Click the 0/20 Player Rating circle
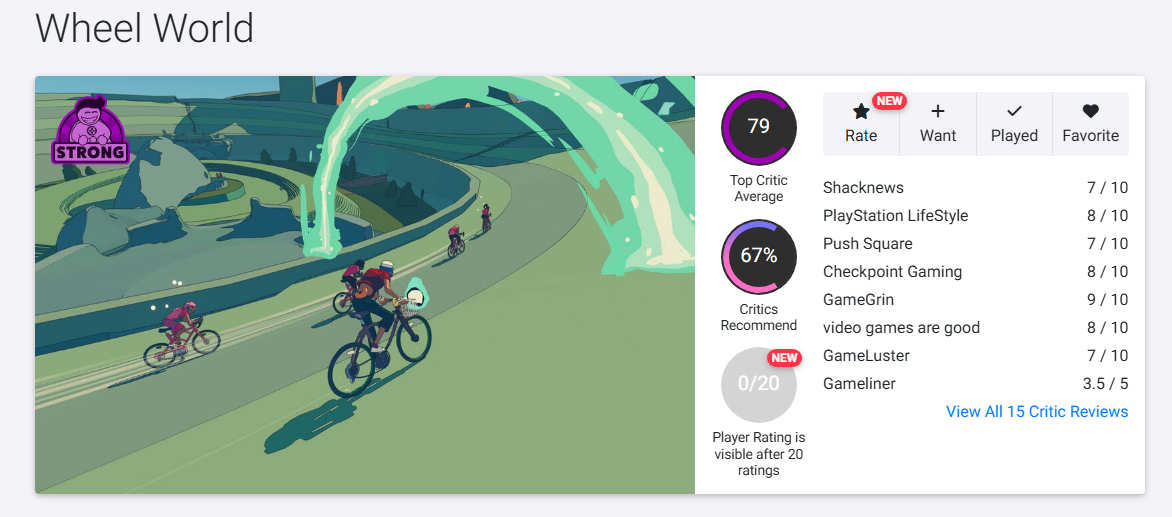1172x517 pixels. pos(759,385)
